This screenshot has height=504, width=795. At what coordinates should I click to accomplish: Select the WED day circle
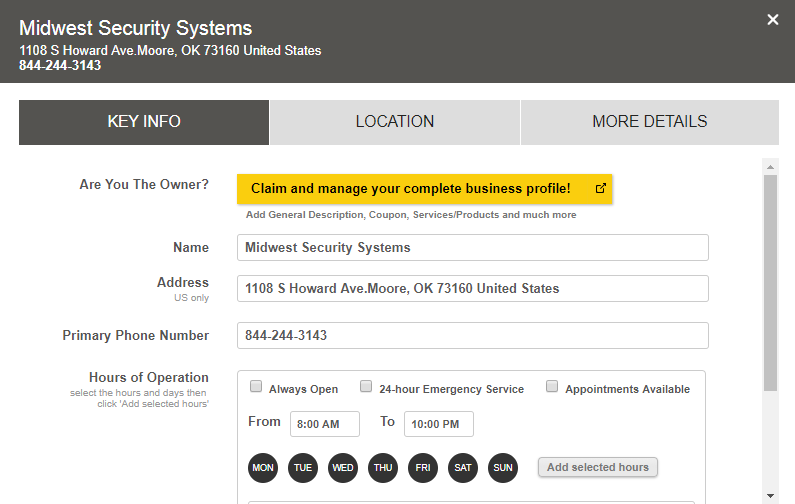coord(343,467)
